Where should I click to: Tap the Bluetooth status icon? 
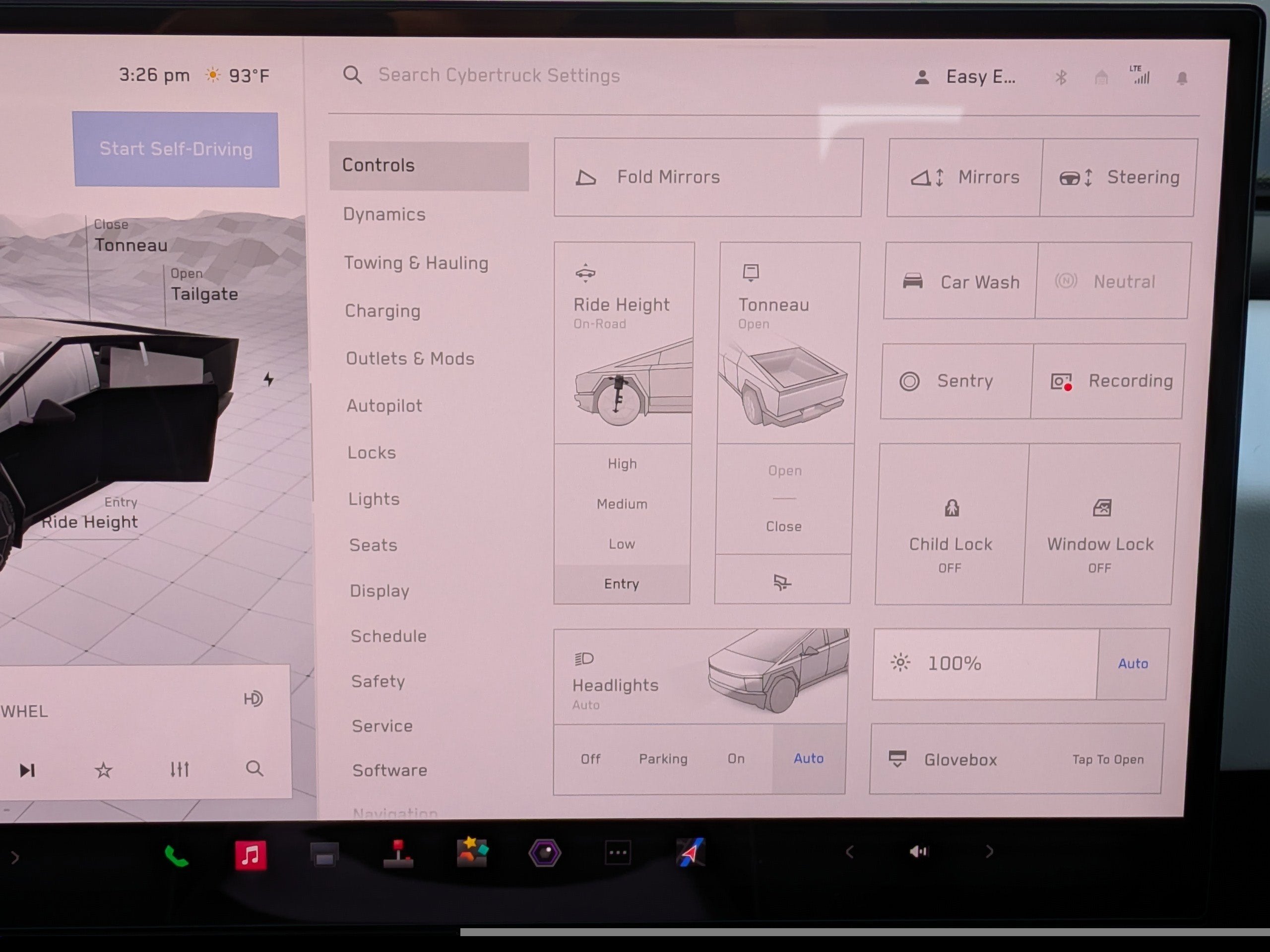(x=1061, y=77)
